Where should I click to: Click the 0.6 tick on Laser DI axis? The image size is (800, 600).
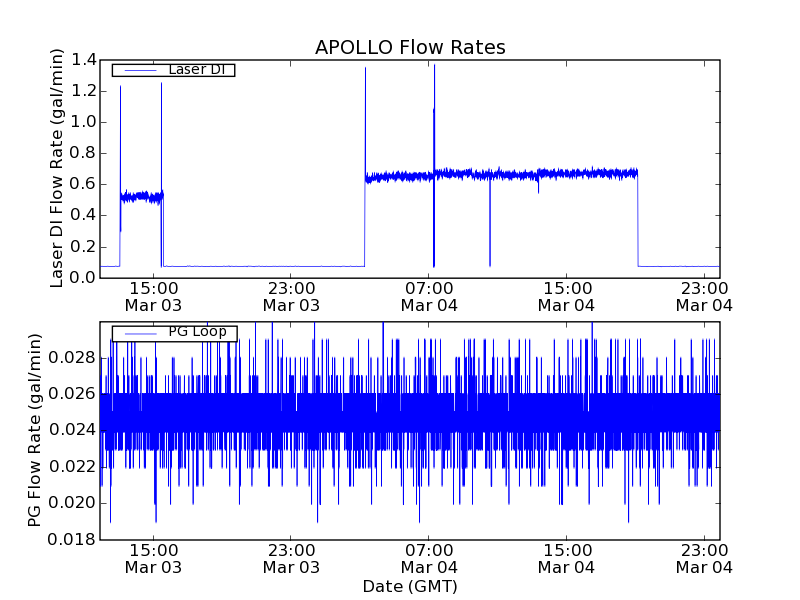pos(84,185)
